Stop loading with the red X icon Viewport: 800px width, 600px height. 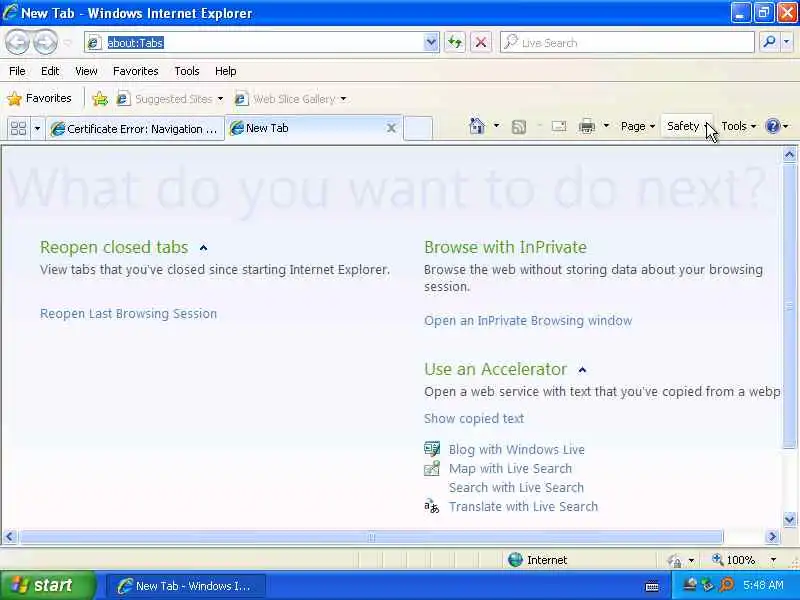(481, 42)
